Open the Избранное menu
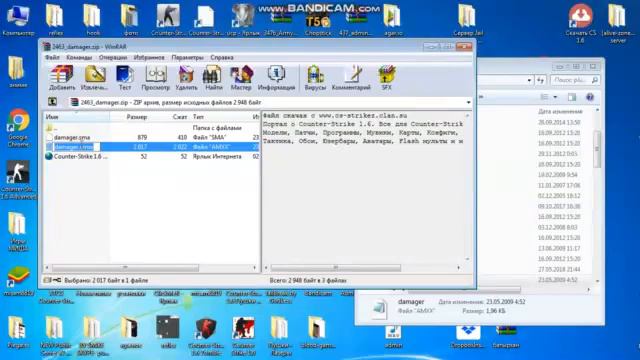 (x=149, y=58)
